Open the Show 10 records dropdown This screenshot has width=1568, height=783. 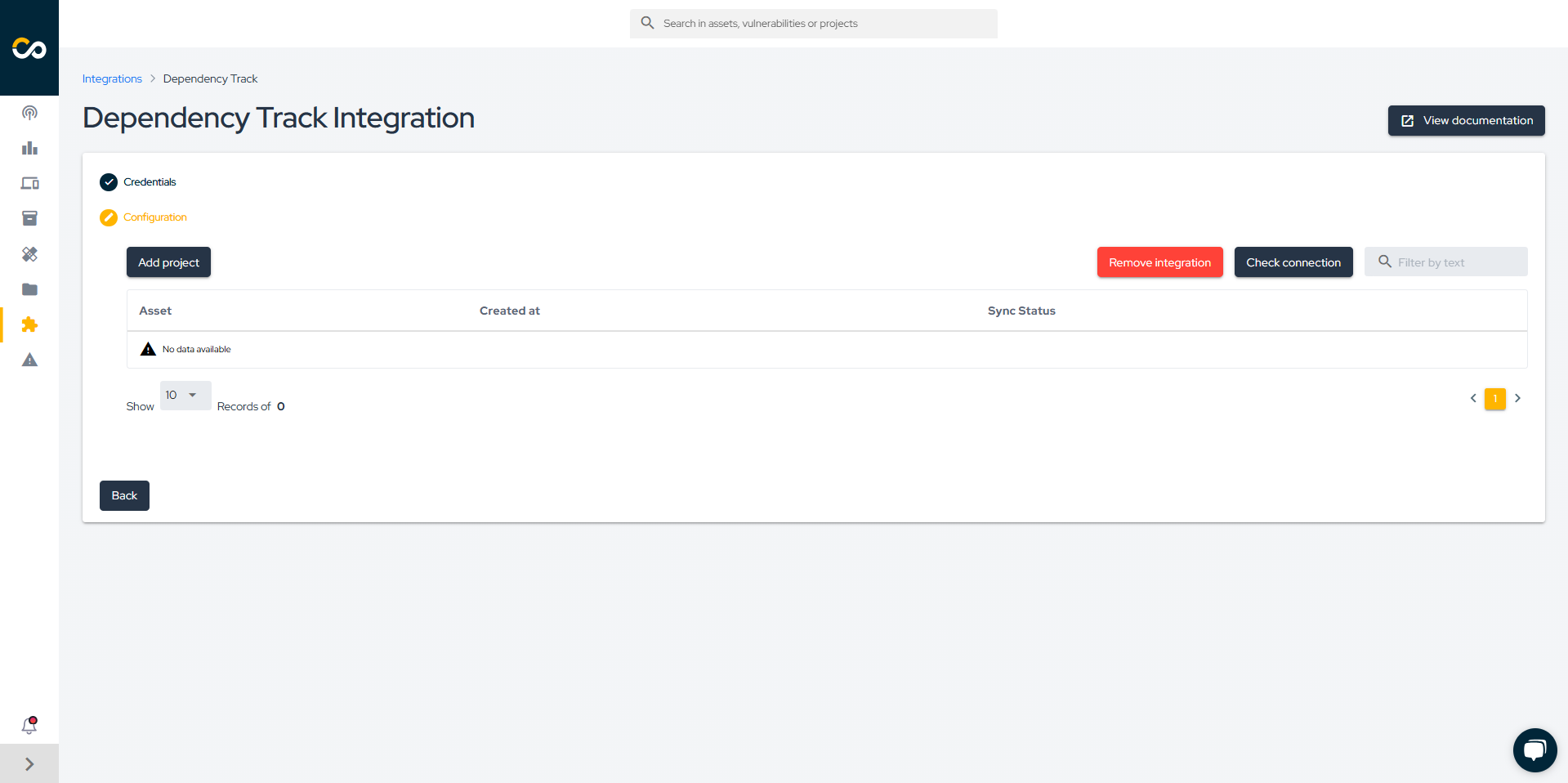185,395
